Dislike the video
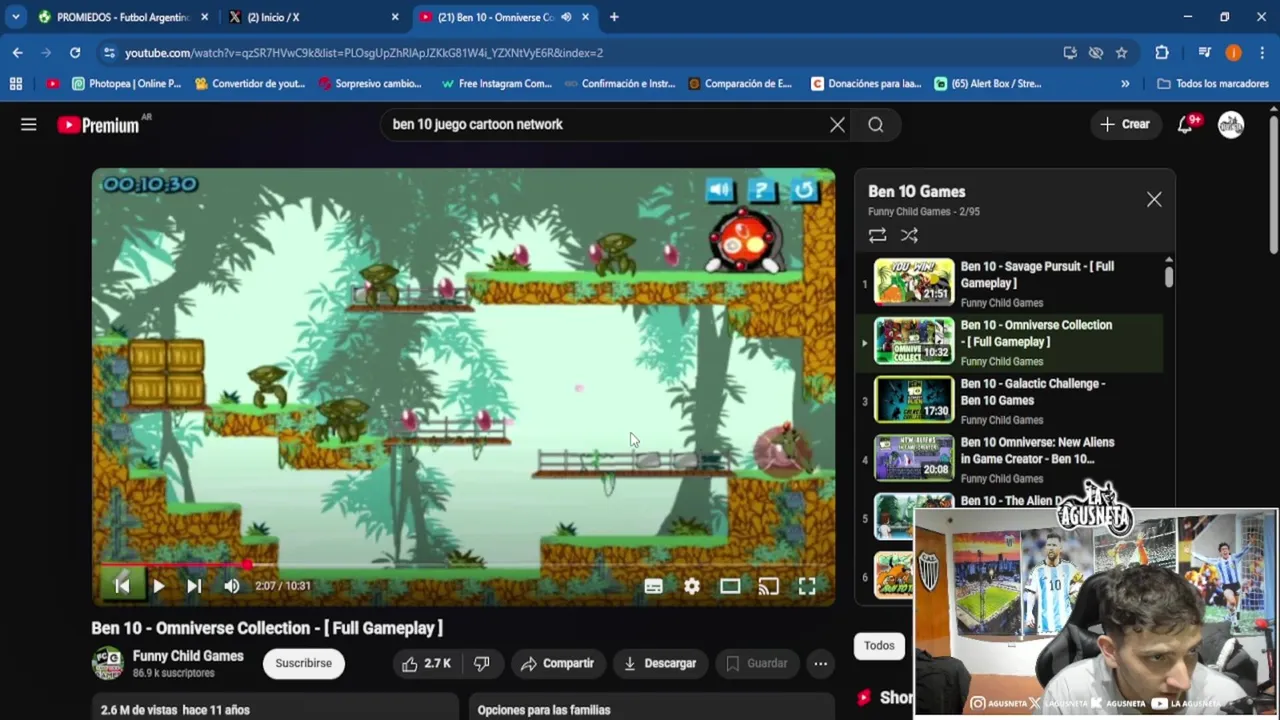The width and height of the screenshot is (1280, 720). [x=482, y=663]
